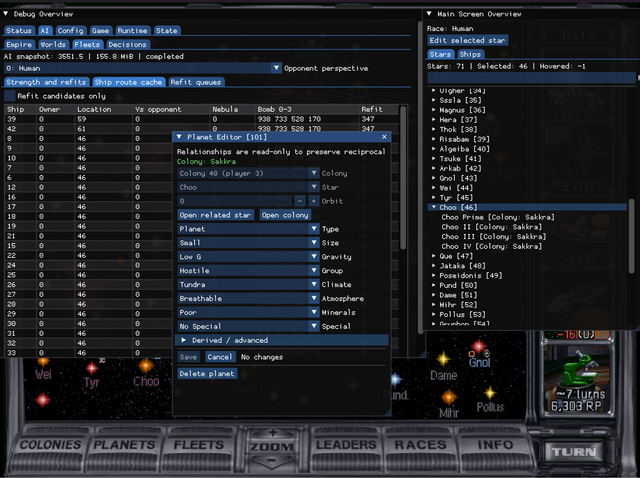This screenshot has height=478, width=640.
Task: Collapse the Choo [46] tree node
Action: pyautogui.click(x=434, y=207)
